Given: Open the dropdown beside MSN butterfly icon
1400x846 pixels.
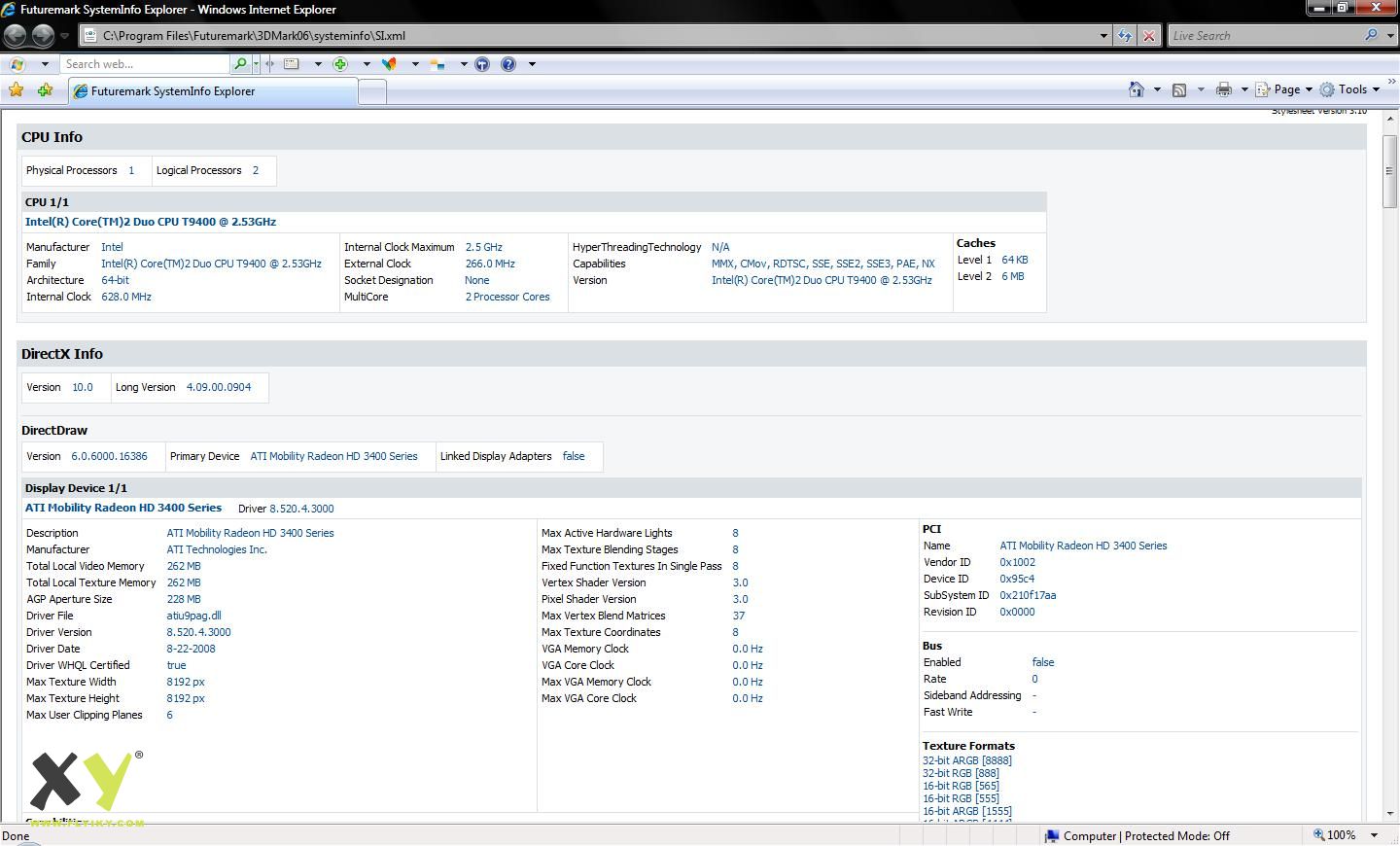Looking at the screenshot, I should [x=415, y=64].
